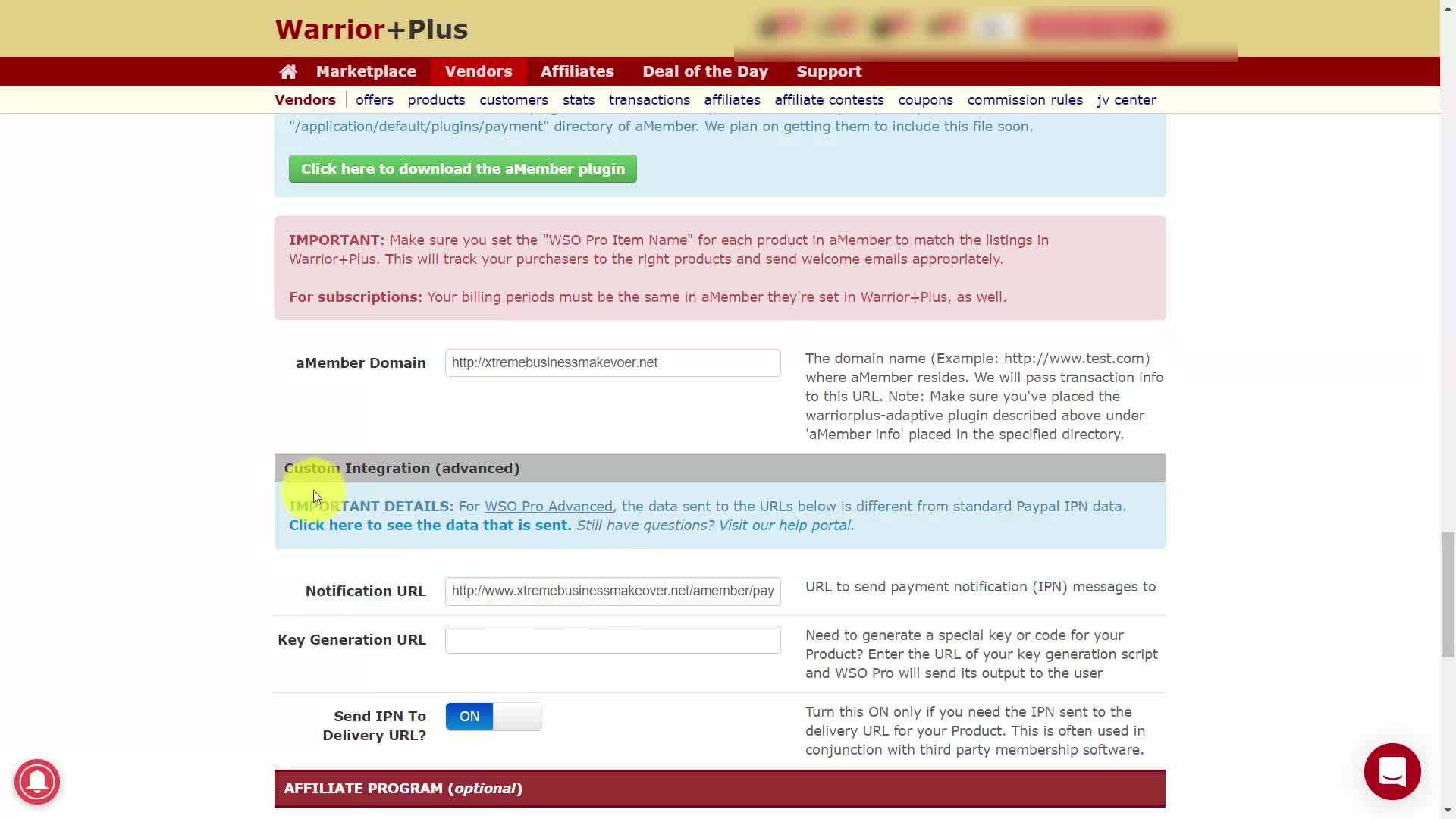Open the products submenu link
The height and width of the screenshot is (819, 1456).
point(436,100)
